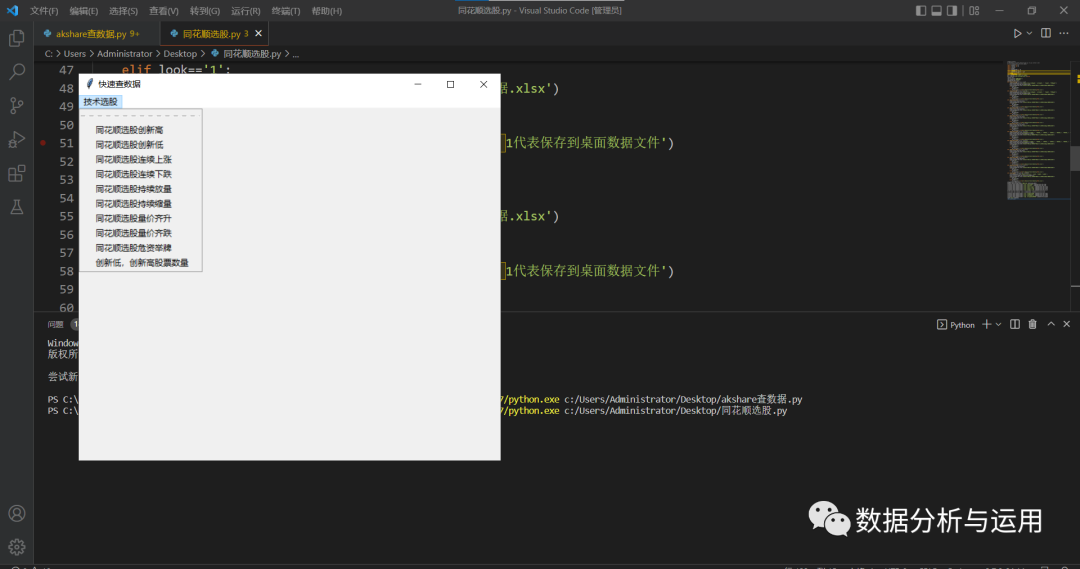The width and height of the screenshot is (1080, 569).
Task: Click the editor minimap code overview
Action: [x=1039, y=131]
